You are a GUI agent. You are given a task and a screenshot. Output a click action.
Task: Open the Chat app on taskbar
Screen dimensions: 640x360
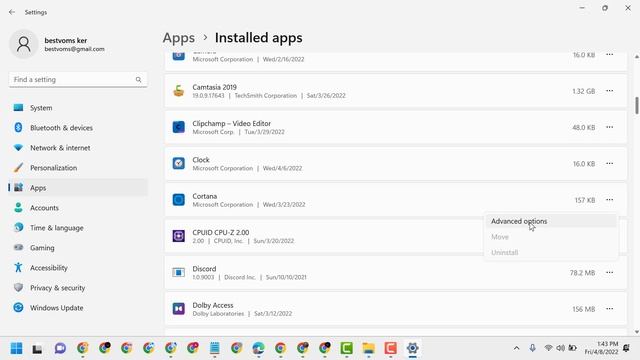pyautogui.click(x=60, y=348)
